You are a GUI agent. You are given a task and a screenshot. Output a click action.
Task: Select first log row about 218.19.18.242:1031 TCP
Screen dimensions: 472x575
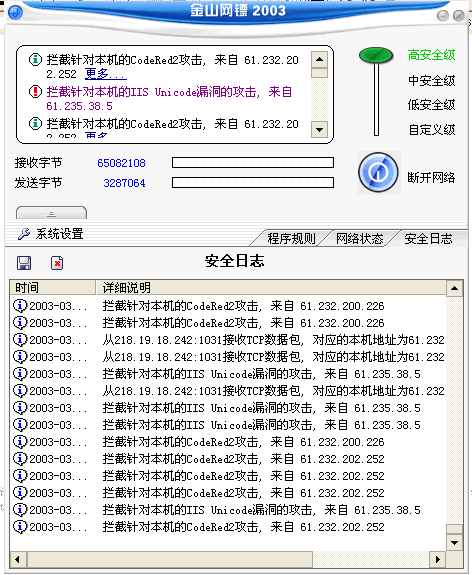pos(228,340)
